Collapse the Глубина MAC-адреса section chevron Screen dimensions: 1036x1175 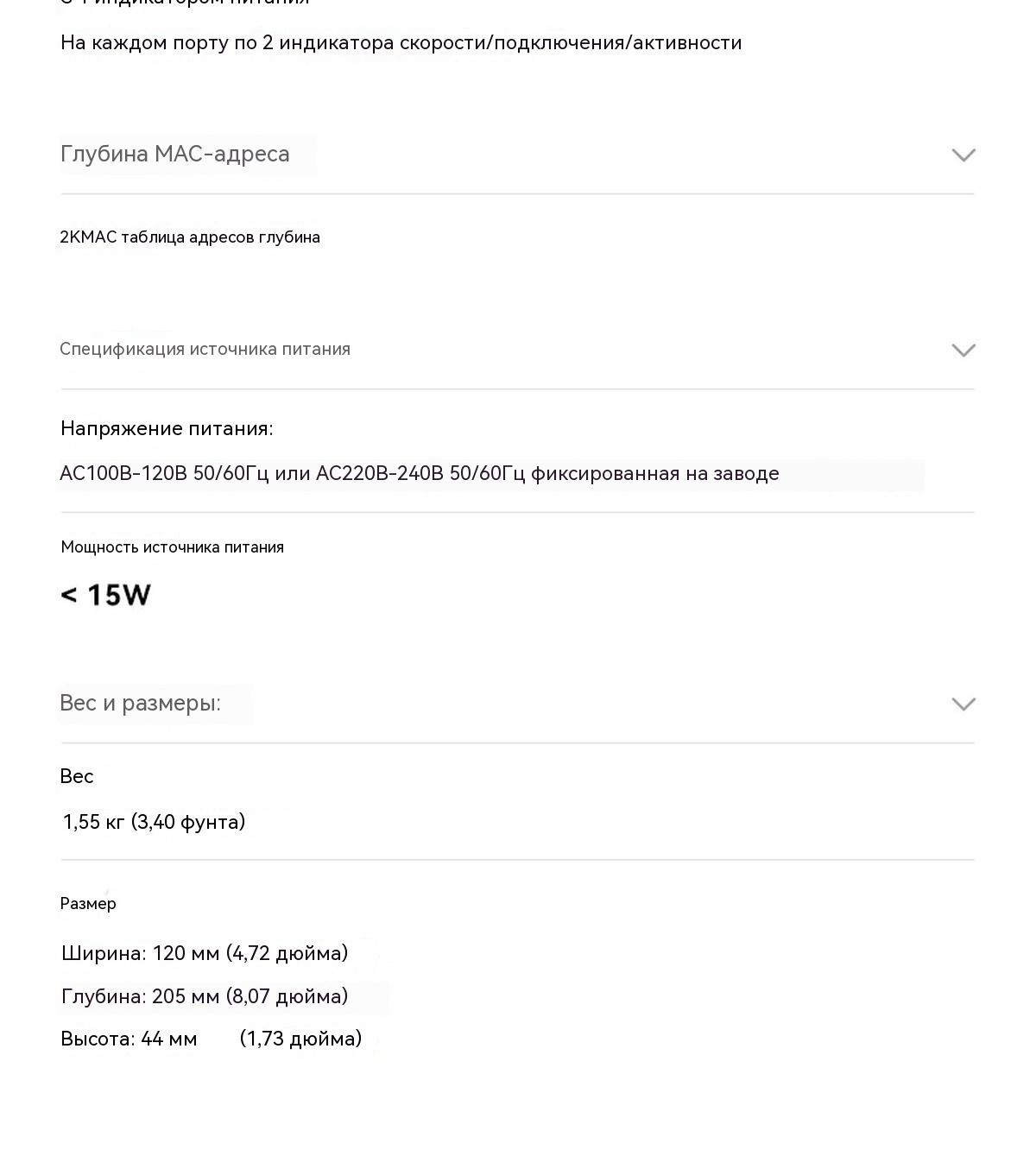tap(963, 155)
